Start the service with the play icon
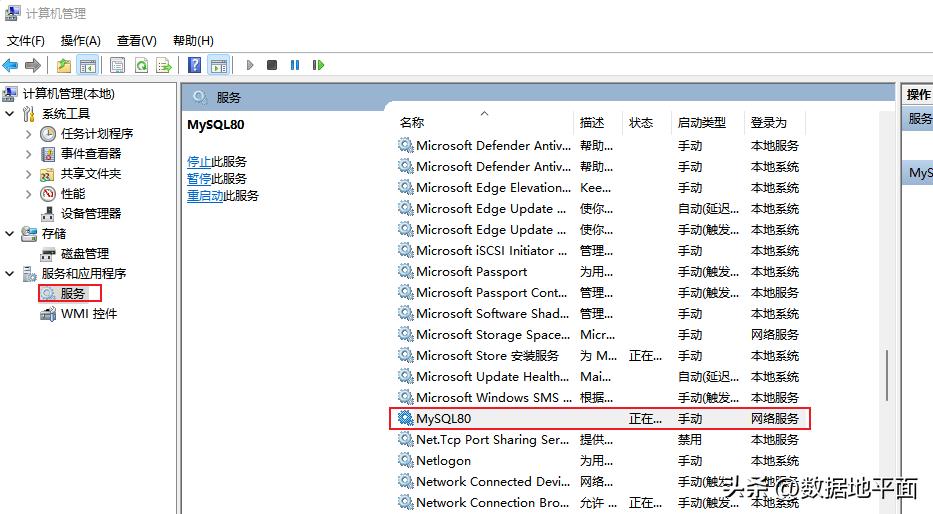The height and width of the screenshot is (514, 933). tap(250, 65)
